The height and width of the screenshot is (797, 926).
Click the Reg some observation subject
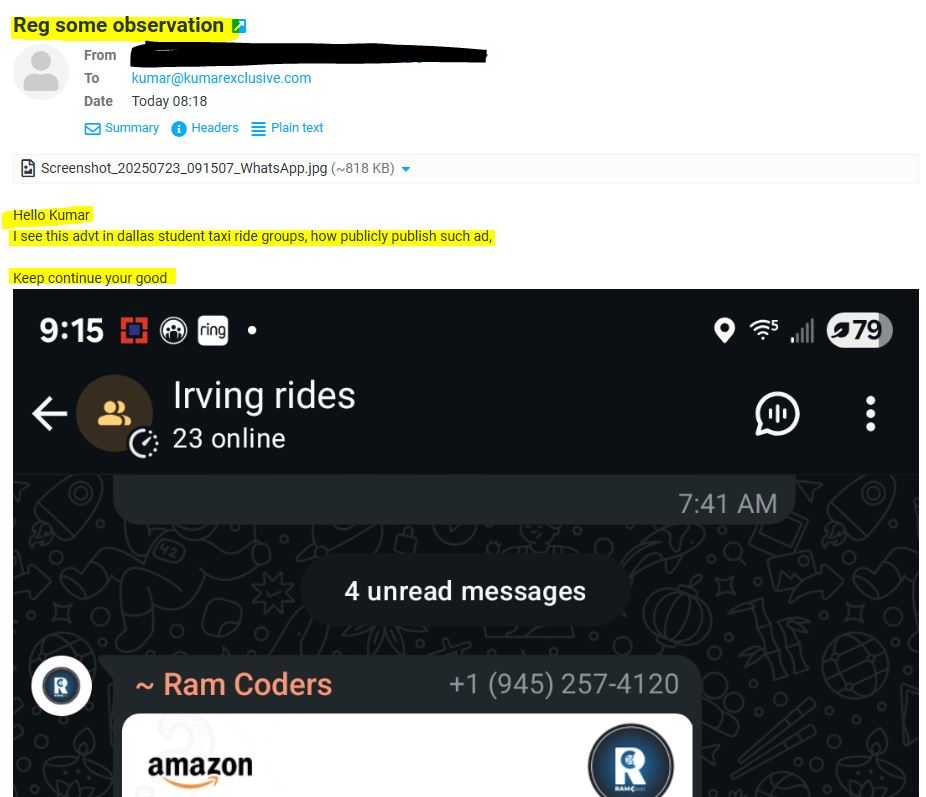tap(118, 26)
